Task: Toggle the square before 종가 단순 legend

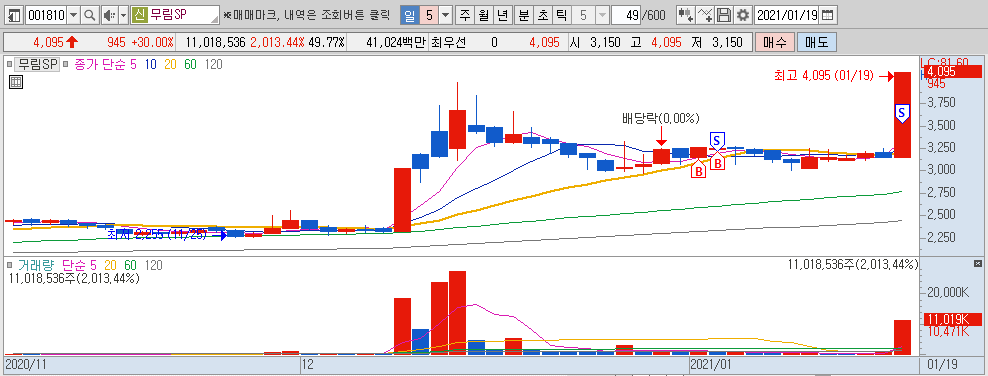Action: 66,64
